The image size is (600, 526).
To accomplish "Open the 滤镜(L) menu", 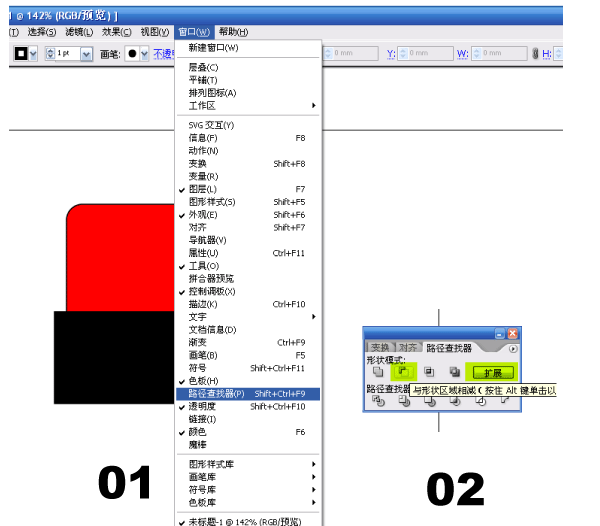I will click(79, 32).
